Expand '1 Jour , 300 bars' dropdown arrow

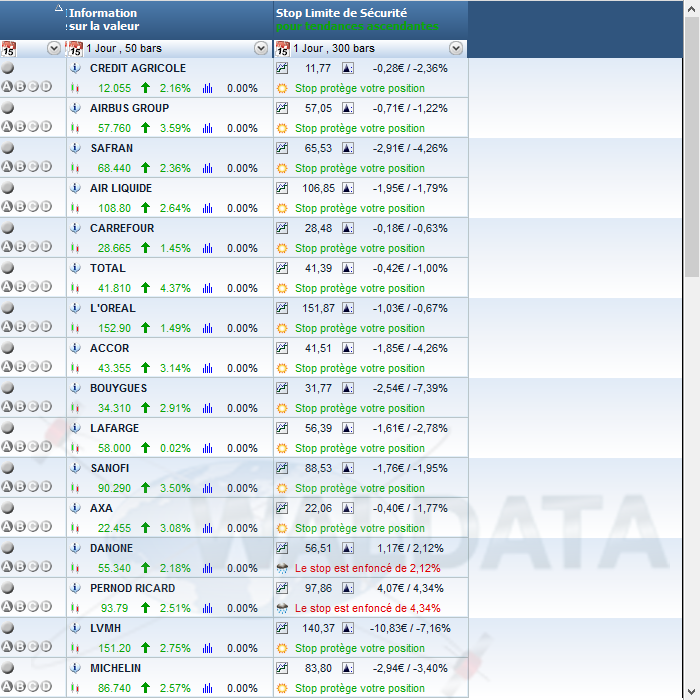tap(456, 48)
